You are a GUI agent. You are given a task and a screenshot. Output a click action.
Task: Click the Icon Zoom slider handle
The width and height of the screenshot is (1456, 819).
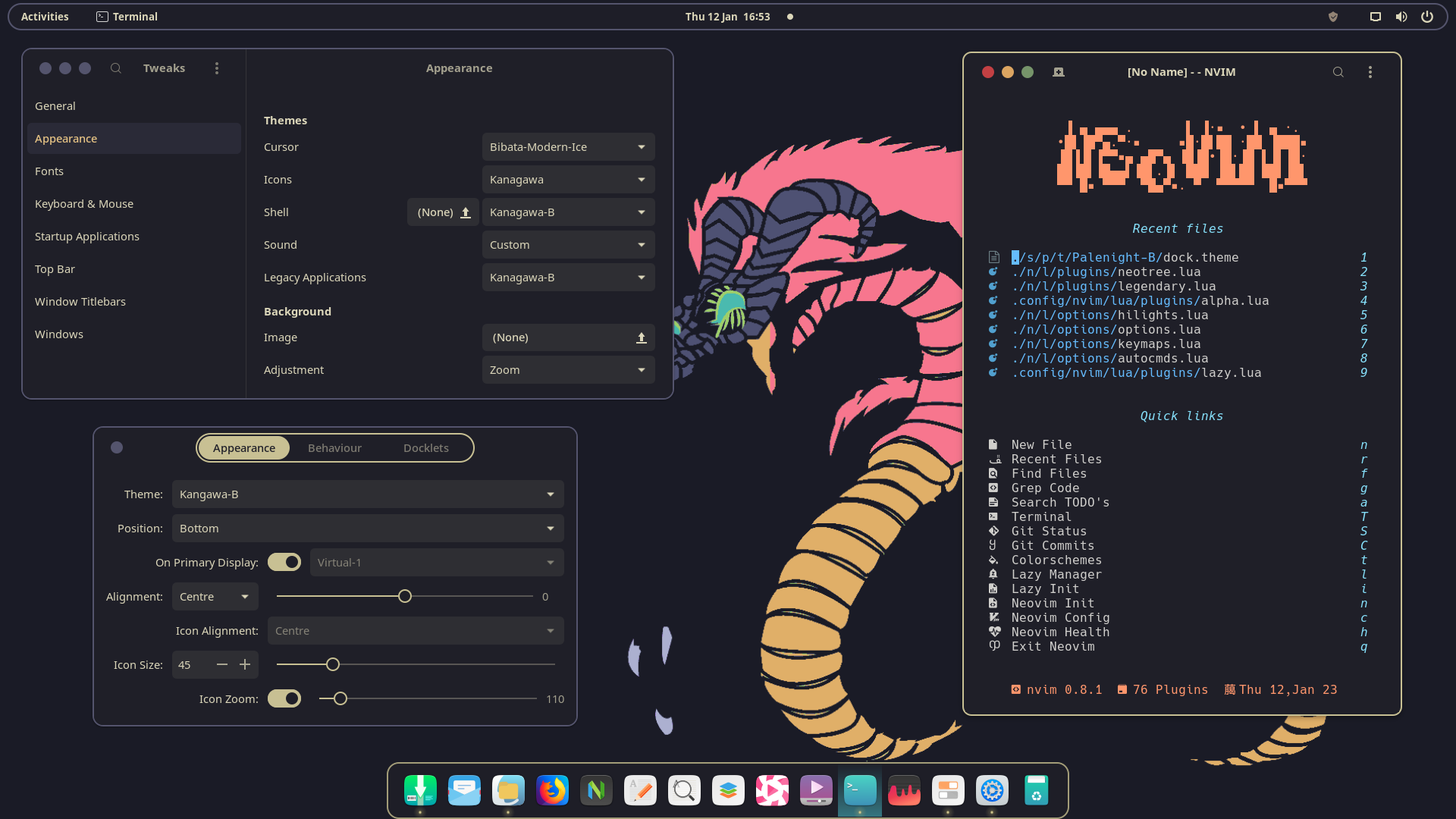click(340, 698)
